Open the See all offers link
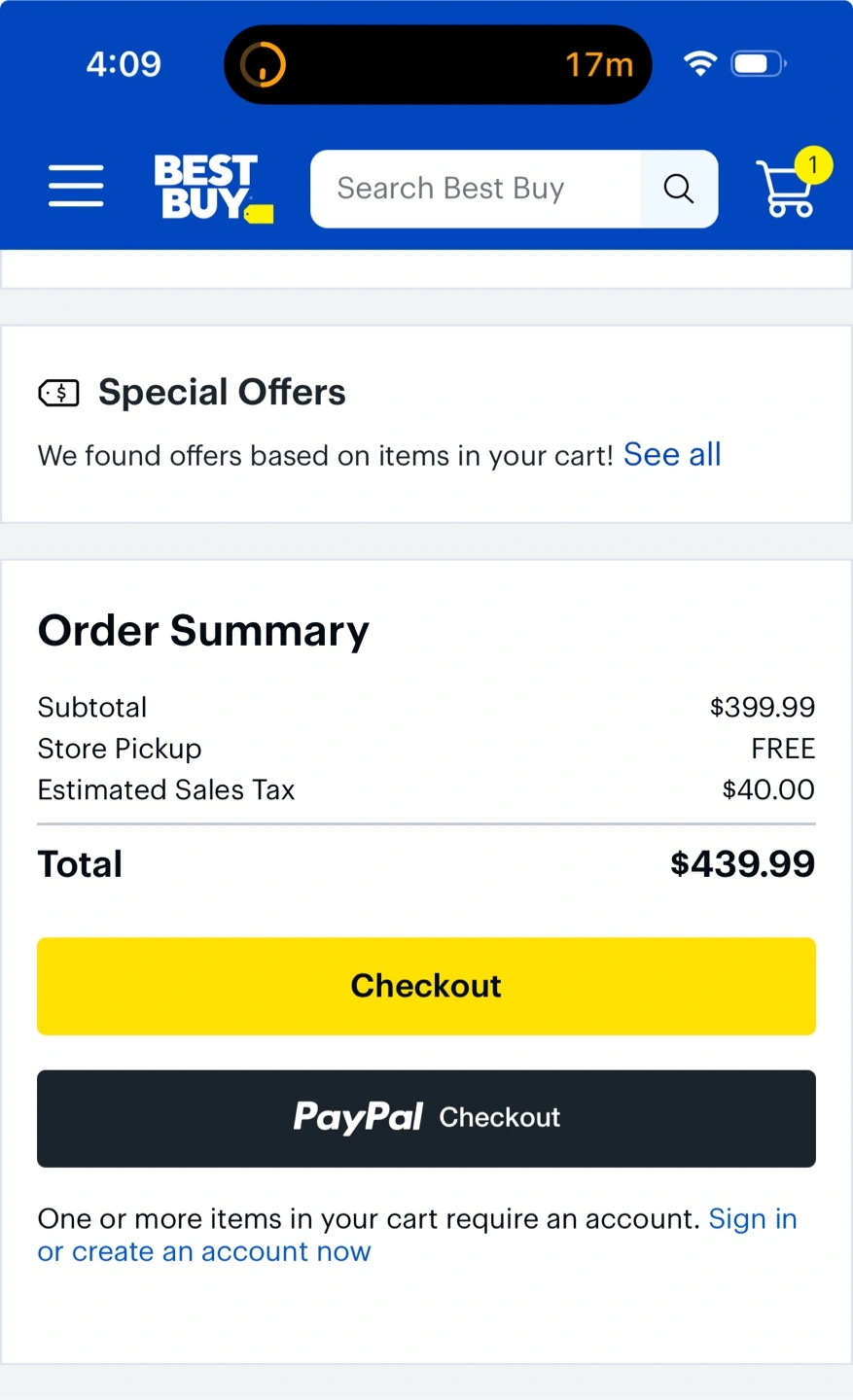This screenshot has height=1400, width=853. (x=672, y=455)
